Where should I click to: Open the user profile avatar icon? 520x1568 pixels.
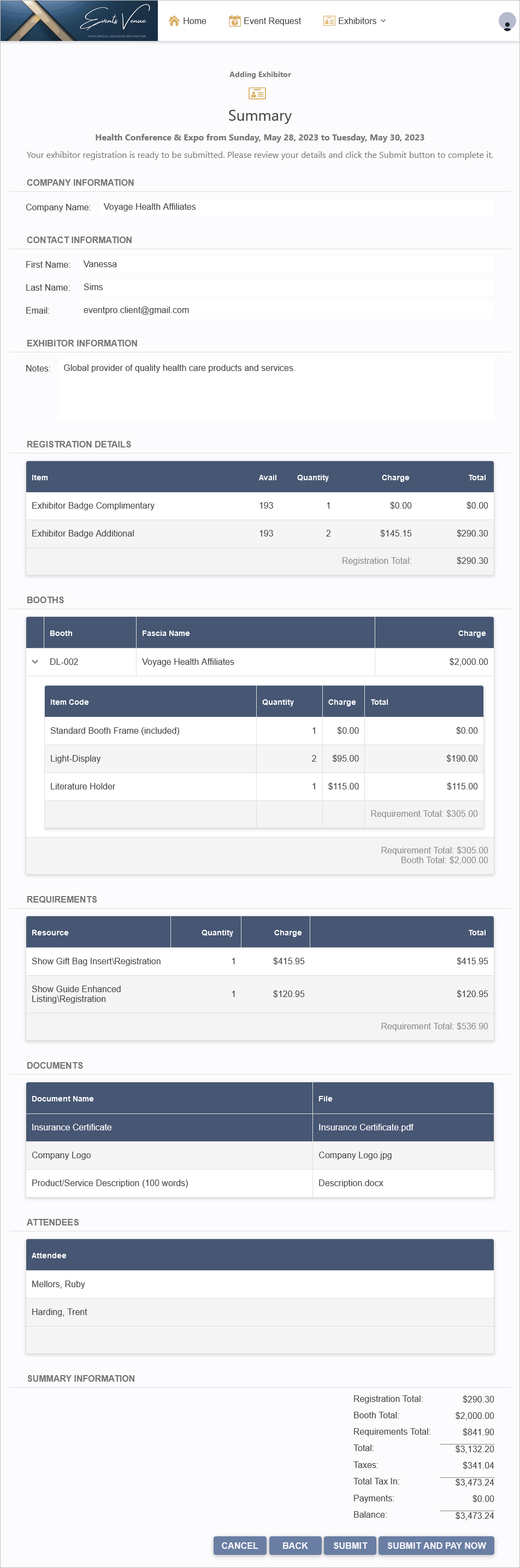pos(506,21)
